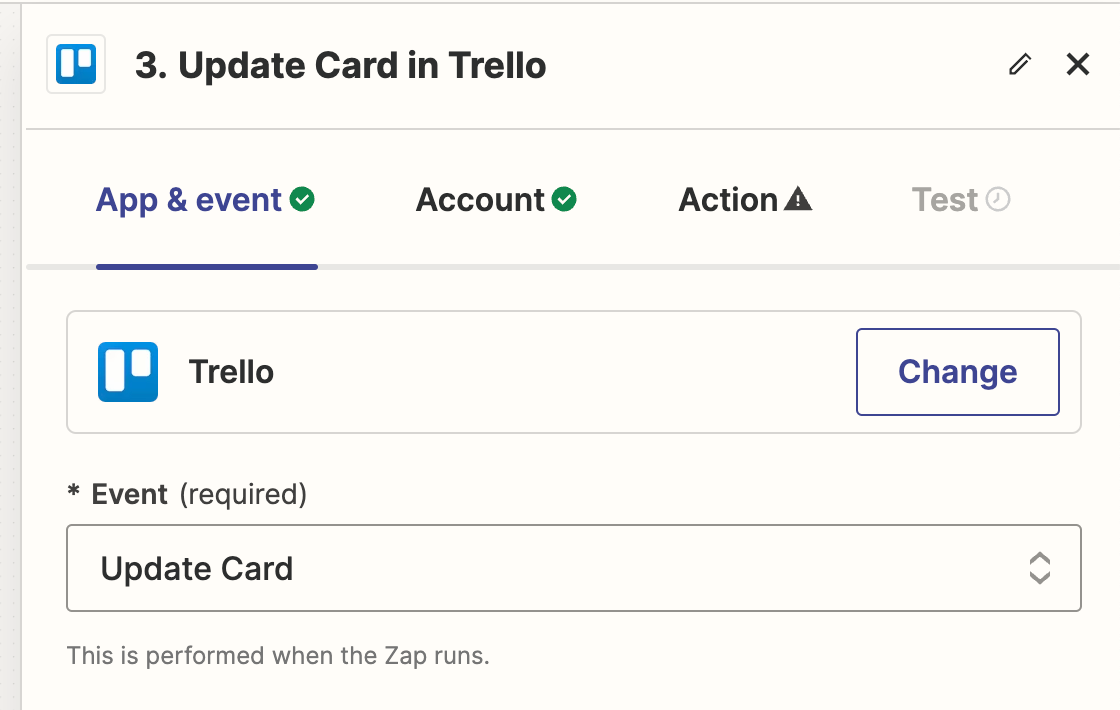Screen dimensions: 1120x710
Task: Click the green checkmark beside App & event
Action: coord(303,198)
